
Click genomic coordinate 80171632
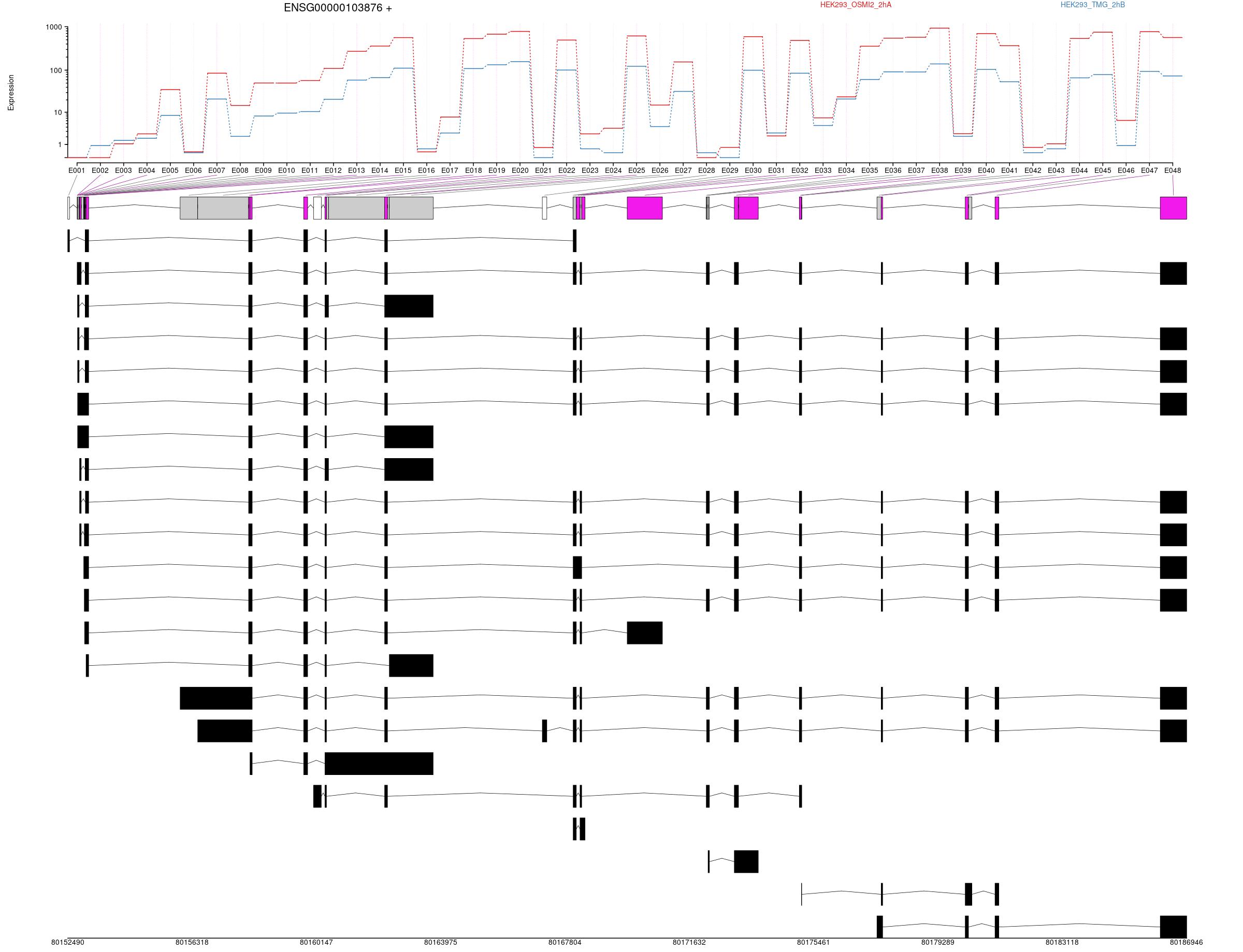point(689,942)
